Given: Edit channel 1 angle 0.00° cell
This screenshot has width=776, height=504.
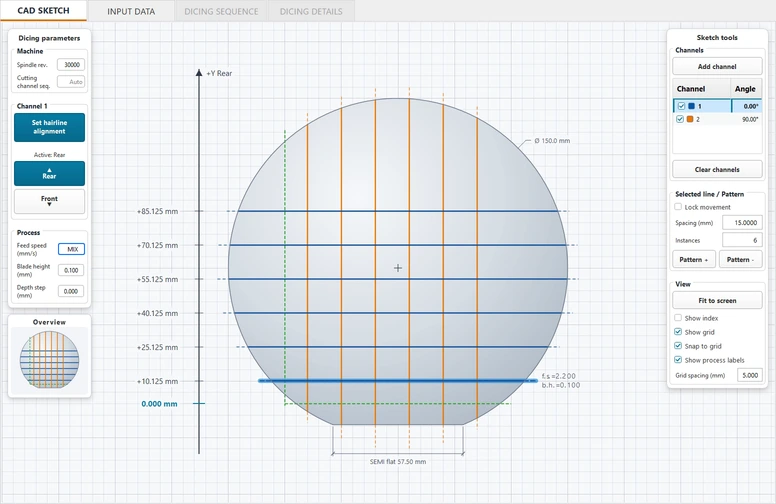Looking at the screenshot, I should tap(746, 106).
